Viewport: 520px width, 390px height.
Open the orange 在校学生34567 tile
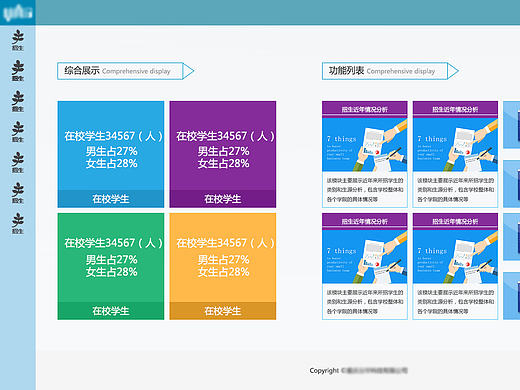223,266
